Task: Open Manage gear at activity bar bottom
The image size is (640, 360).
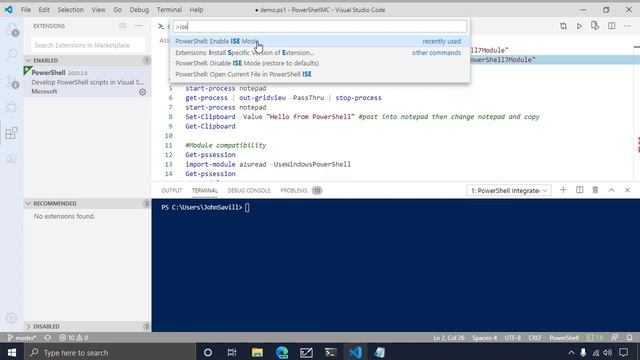Action: pos(11,318)
